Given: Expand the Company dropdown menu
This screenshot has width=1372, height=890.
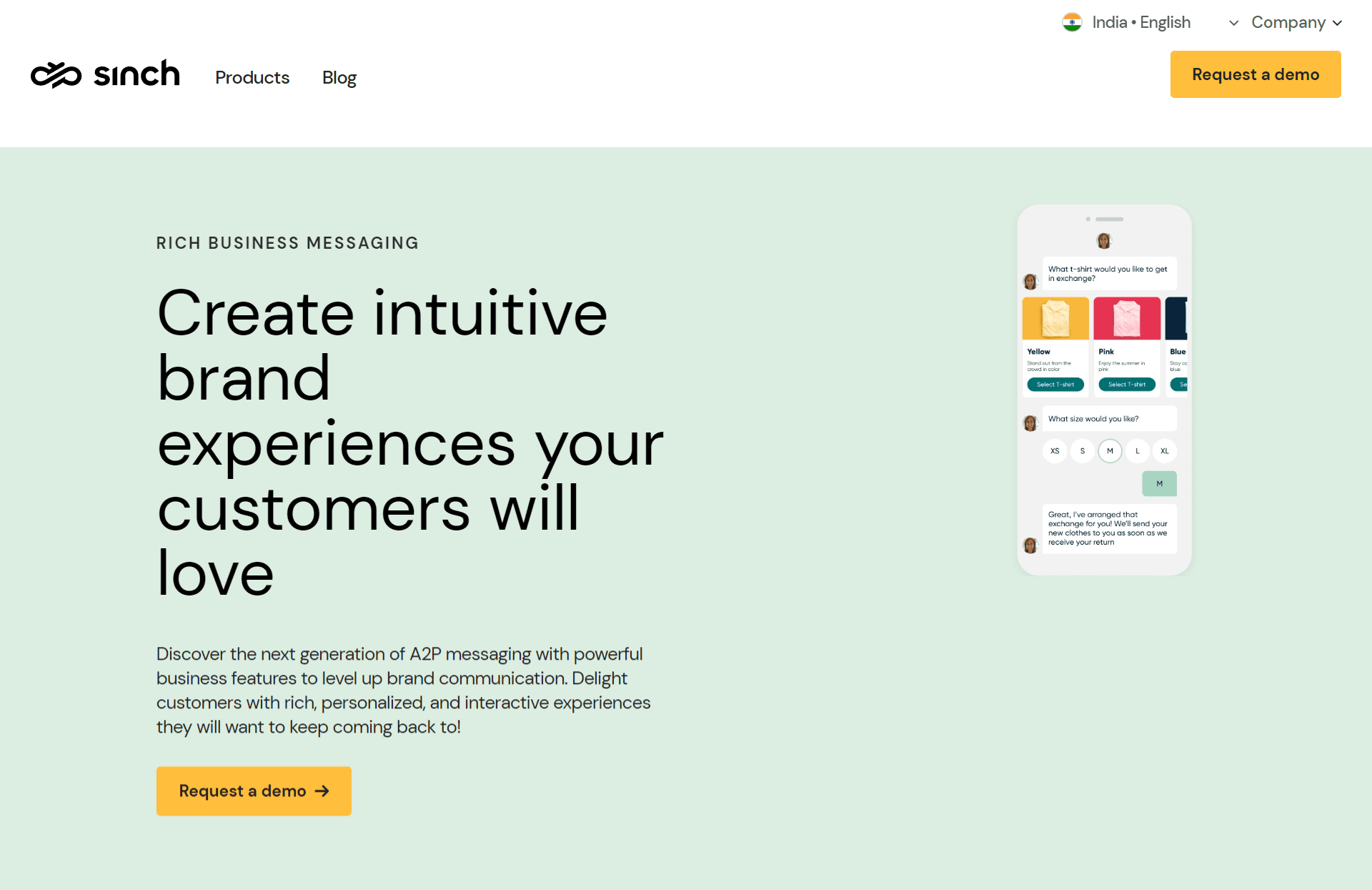Looking at the screenshot, I should [x=1288, y=22].
